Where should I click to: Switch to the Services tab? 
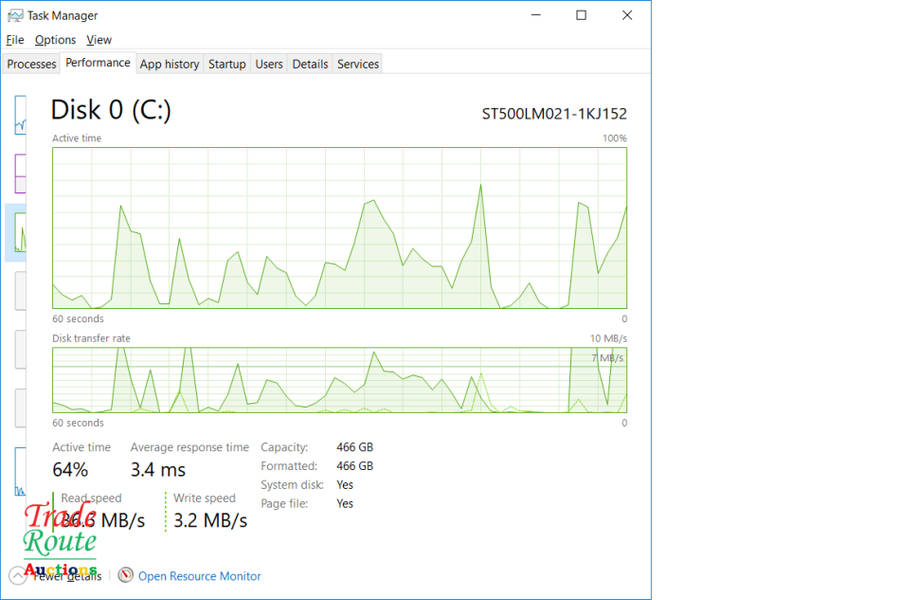tap(358, 64)
